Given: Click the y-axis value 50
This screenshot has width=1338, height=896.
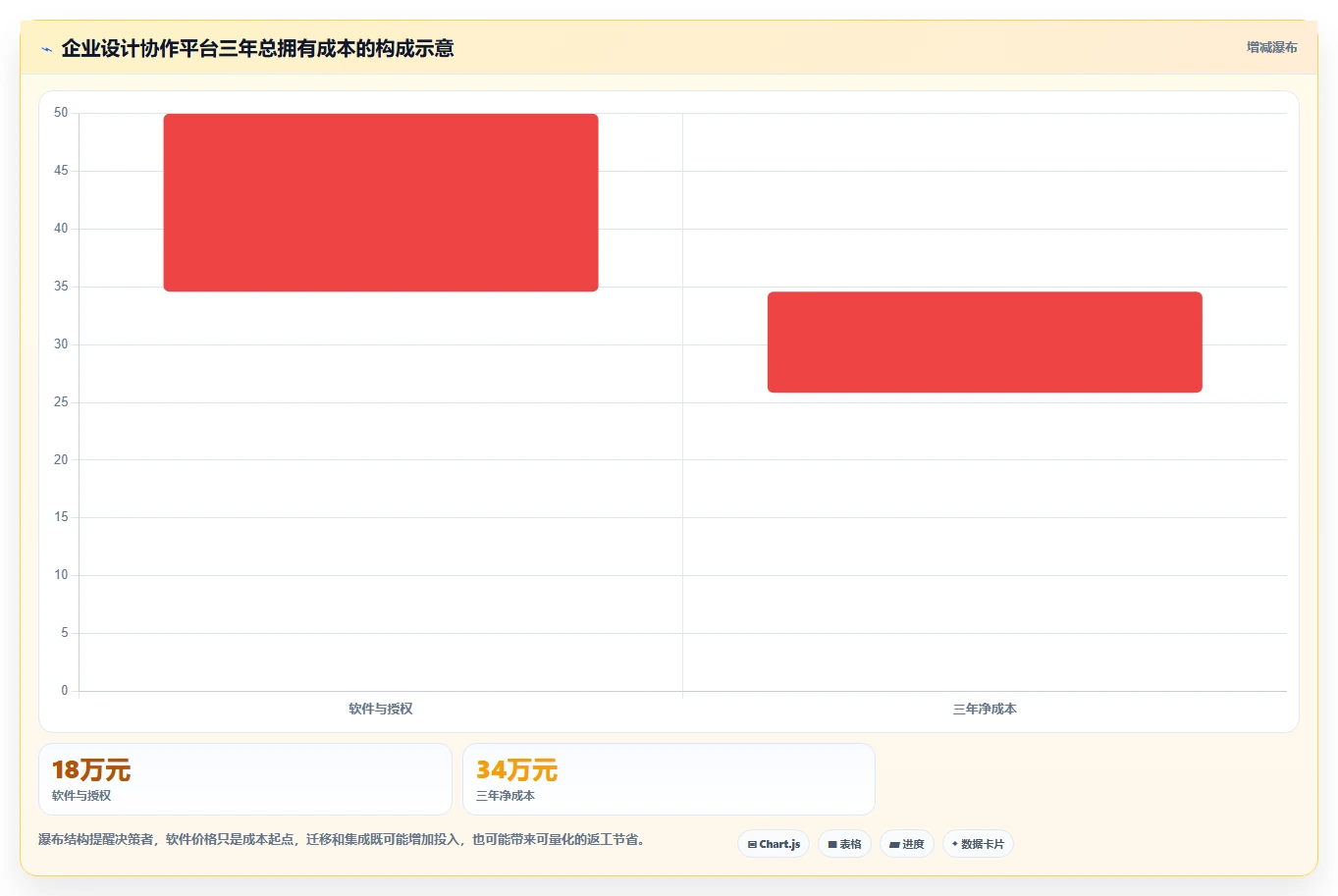Looking at the screenshot, I should [x=61, y=113].
